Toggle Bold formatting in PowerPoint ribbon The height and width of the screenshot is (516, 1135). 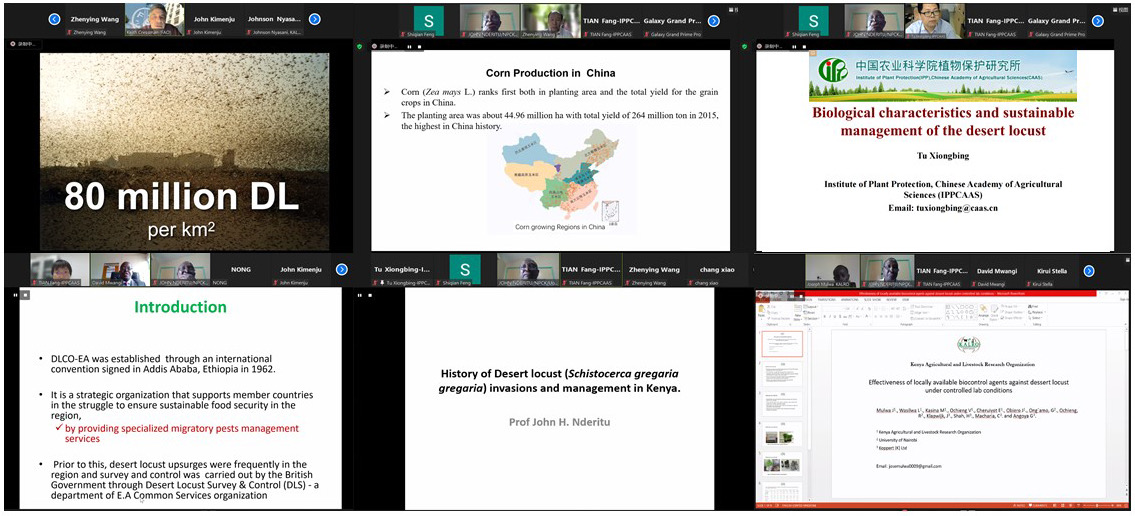(824, 316)
